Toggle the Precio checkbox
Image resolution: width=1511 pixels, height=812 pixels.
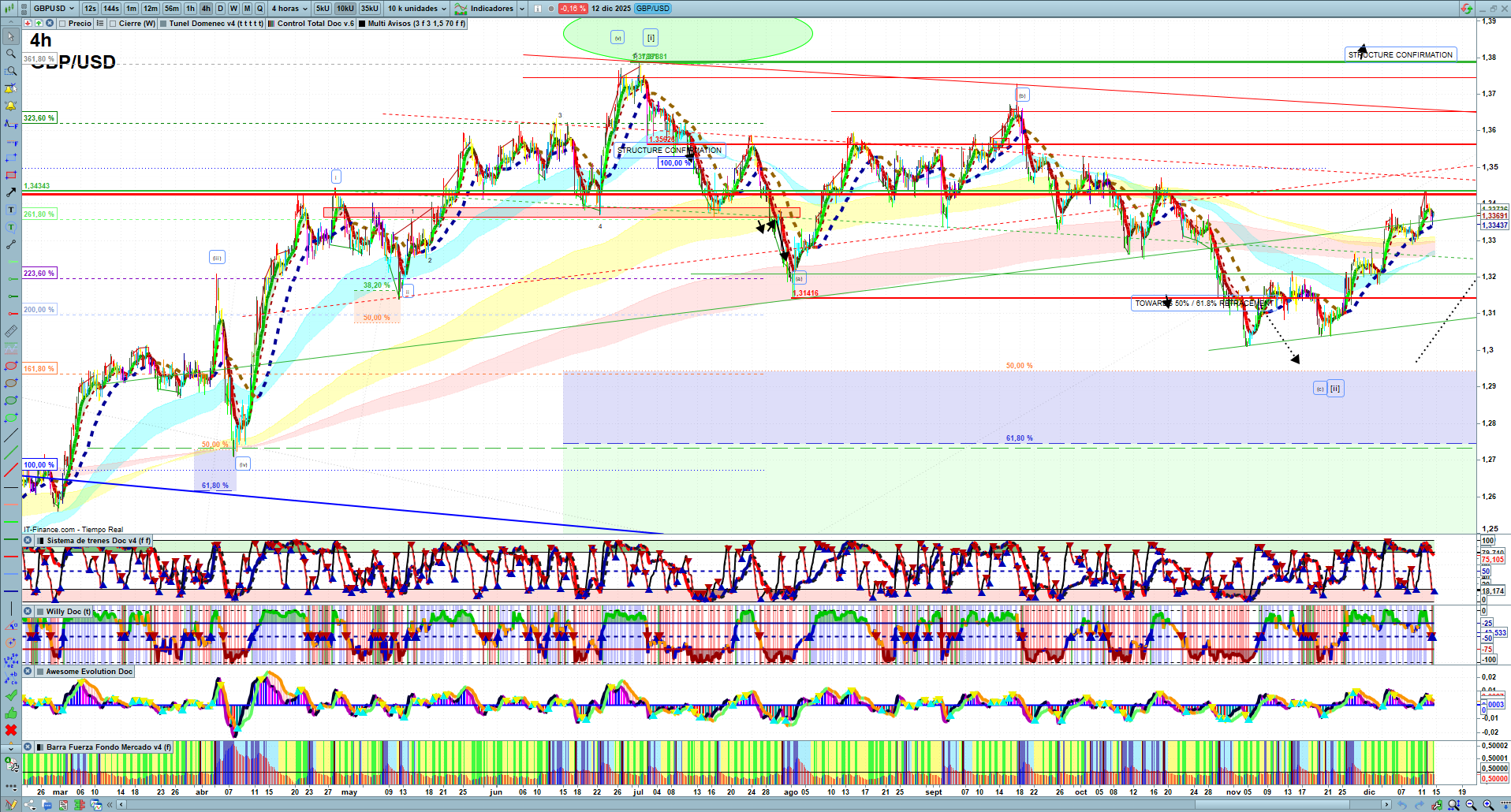pos(62,24)
